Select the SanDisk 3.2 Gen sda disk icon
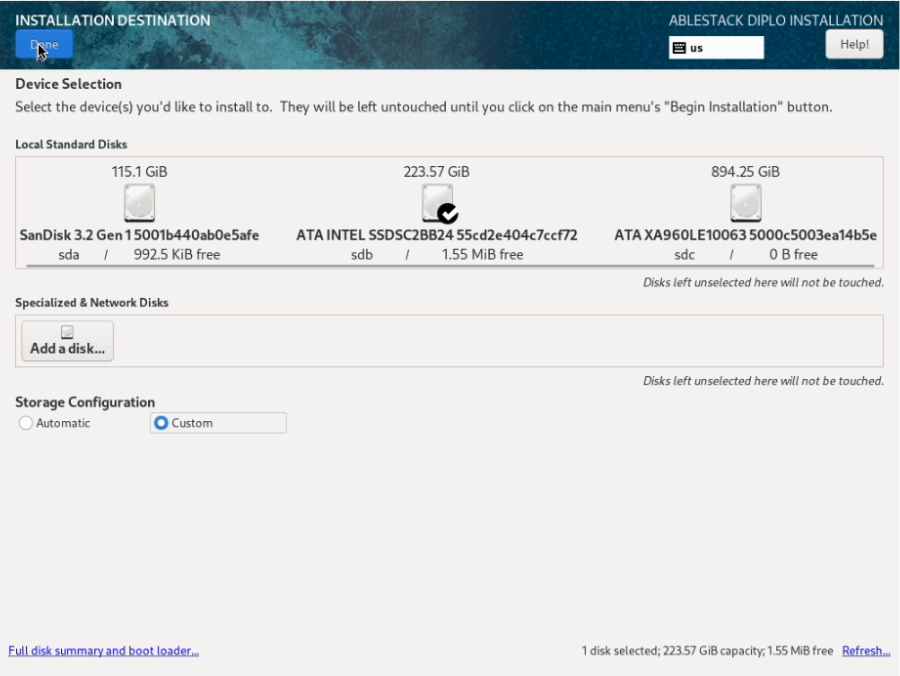900x676 pixels. click(139, 202)
